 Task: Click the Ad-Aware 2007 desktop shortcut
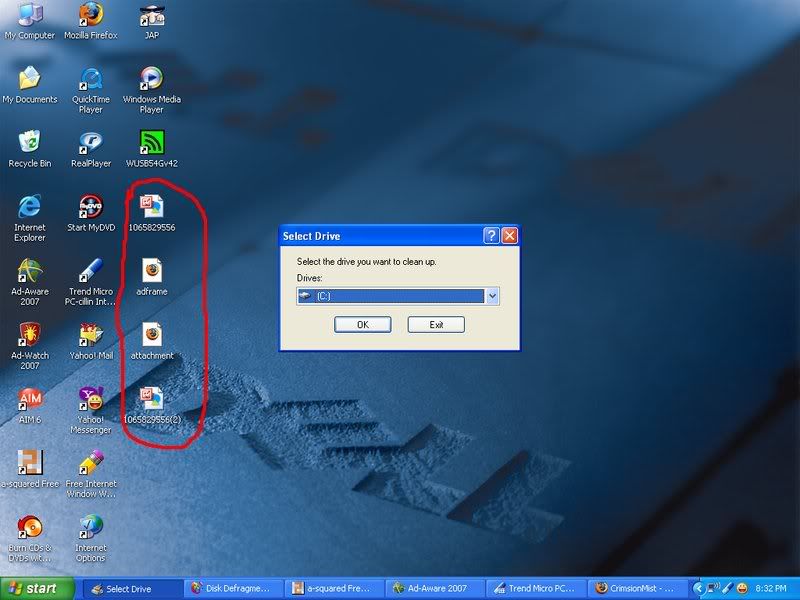(30, 282)
